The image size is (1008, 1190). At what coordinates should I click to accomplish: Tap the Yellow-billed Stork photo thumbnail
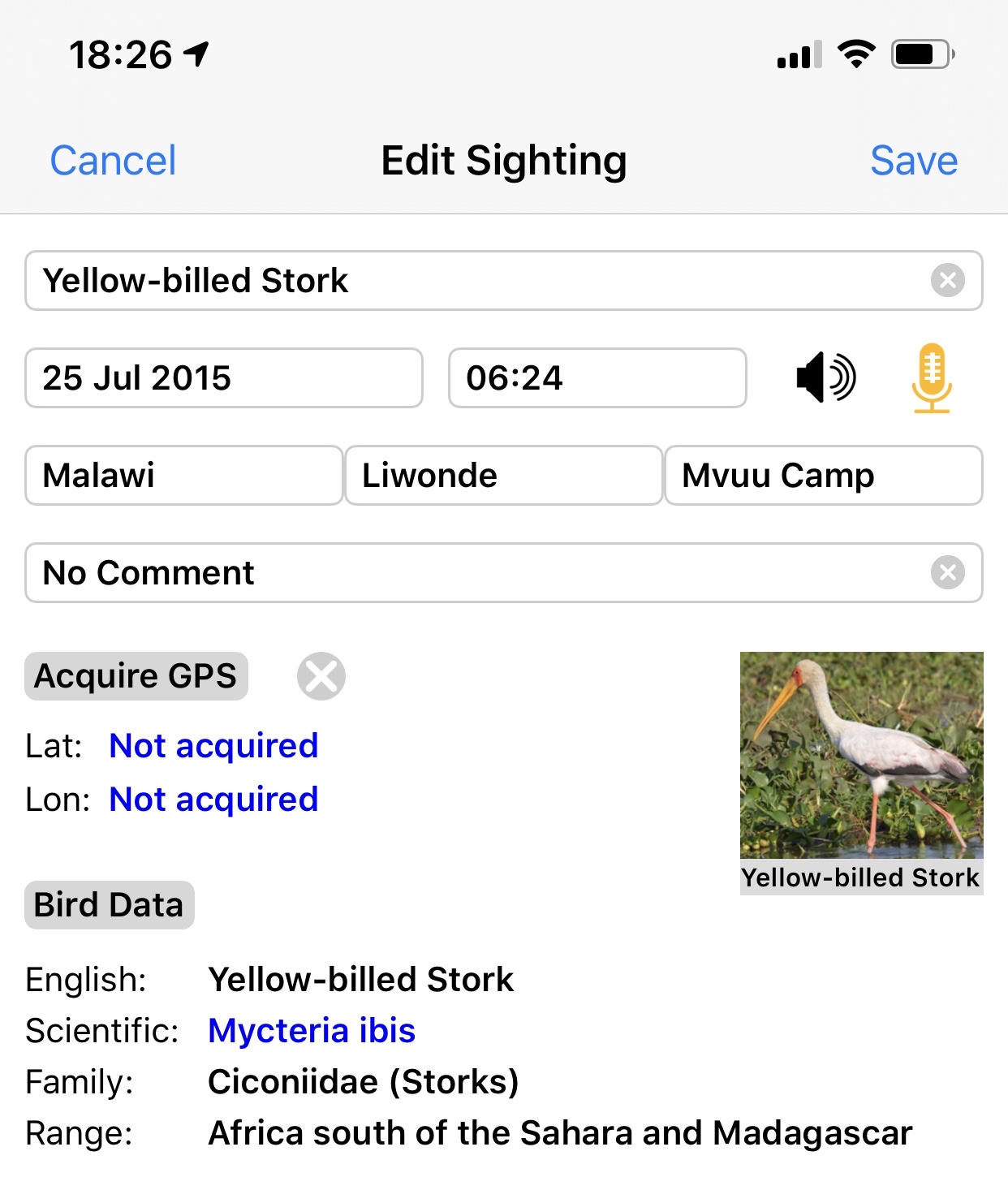click(x=861, y=756)
